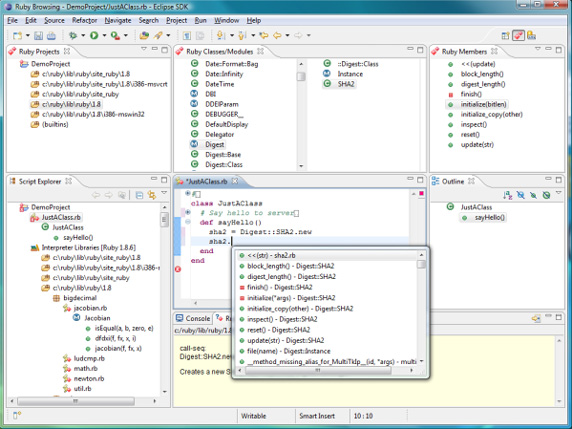The width and height of the screenshot is (572, 429).
Task: Click the status bar icon at bottom left
Action: (17, 415)
